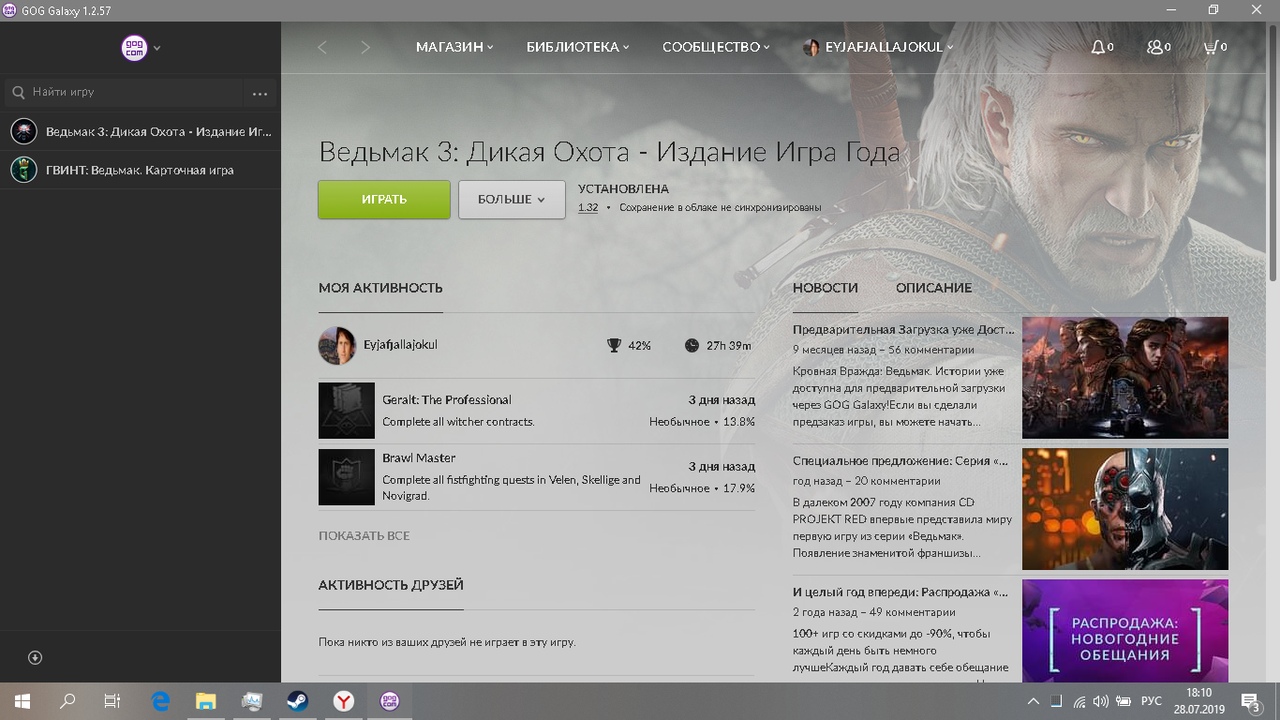Open news 'Специальное предложение: Серия'

coord(900,461)
